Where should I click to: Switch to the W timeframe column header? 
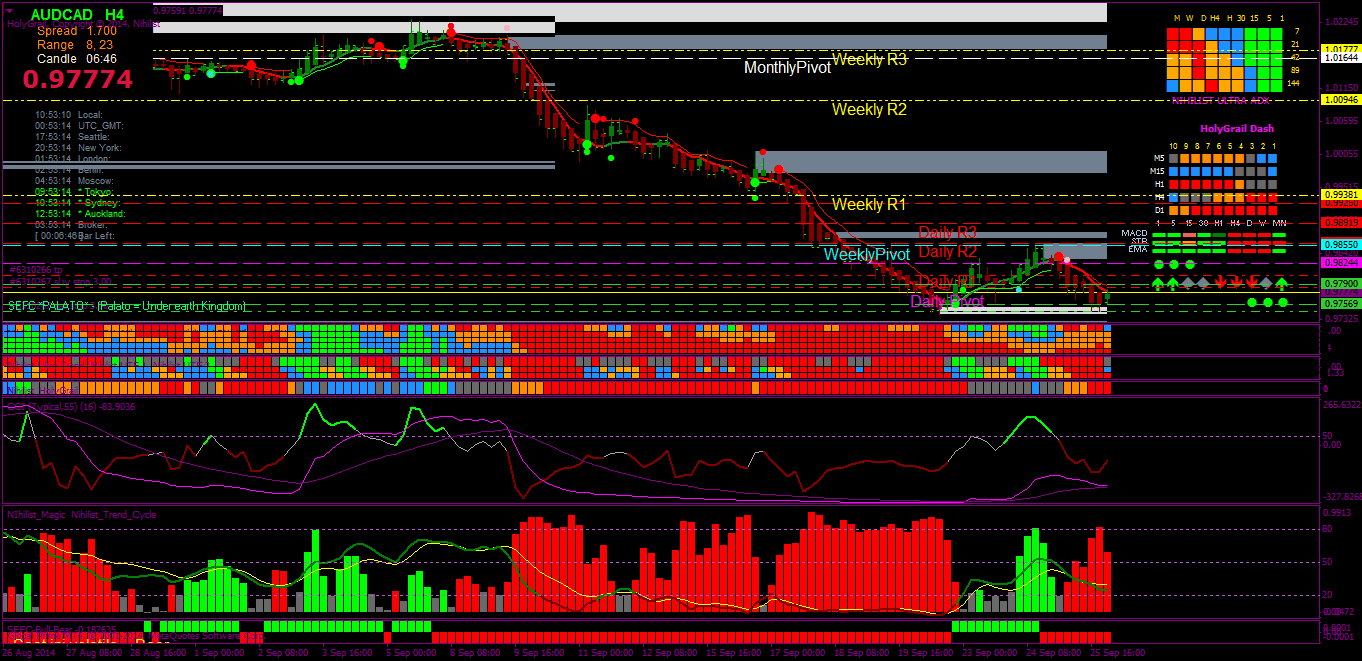pyautogui.click(x=1190, y=18)
